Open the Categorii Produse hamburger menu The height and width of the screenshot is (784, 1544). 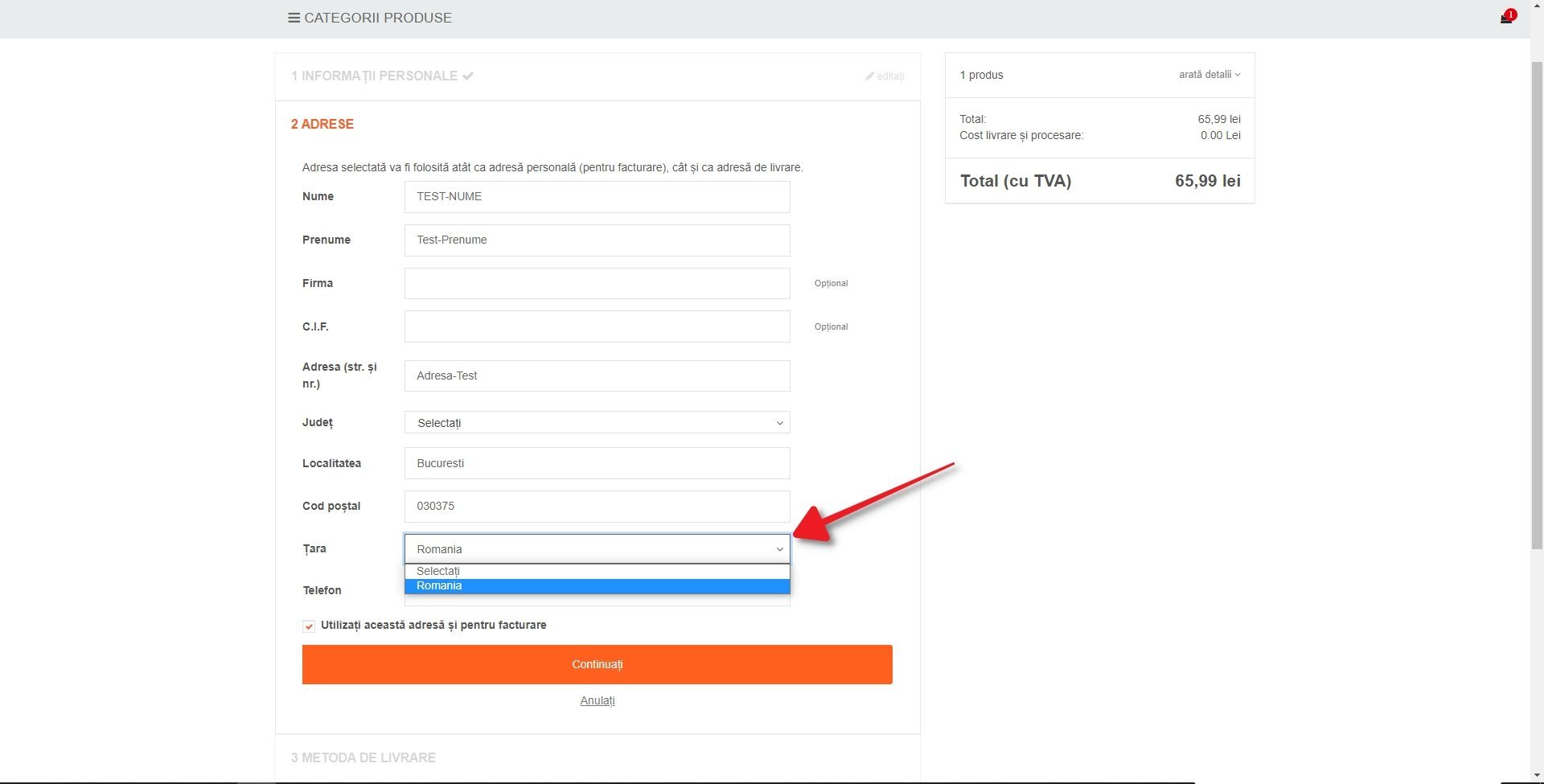click(x=370, y=18)
